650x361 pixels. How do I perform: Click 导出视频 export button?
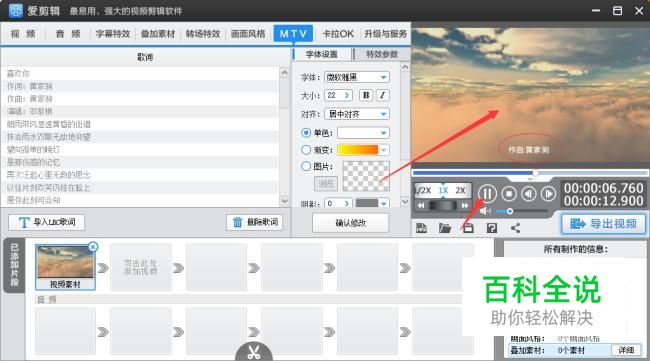coord(604,224)
